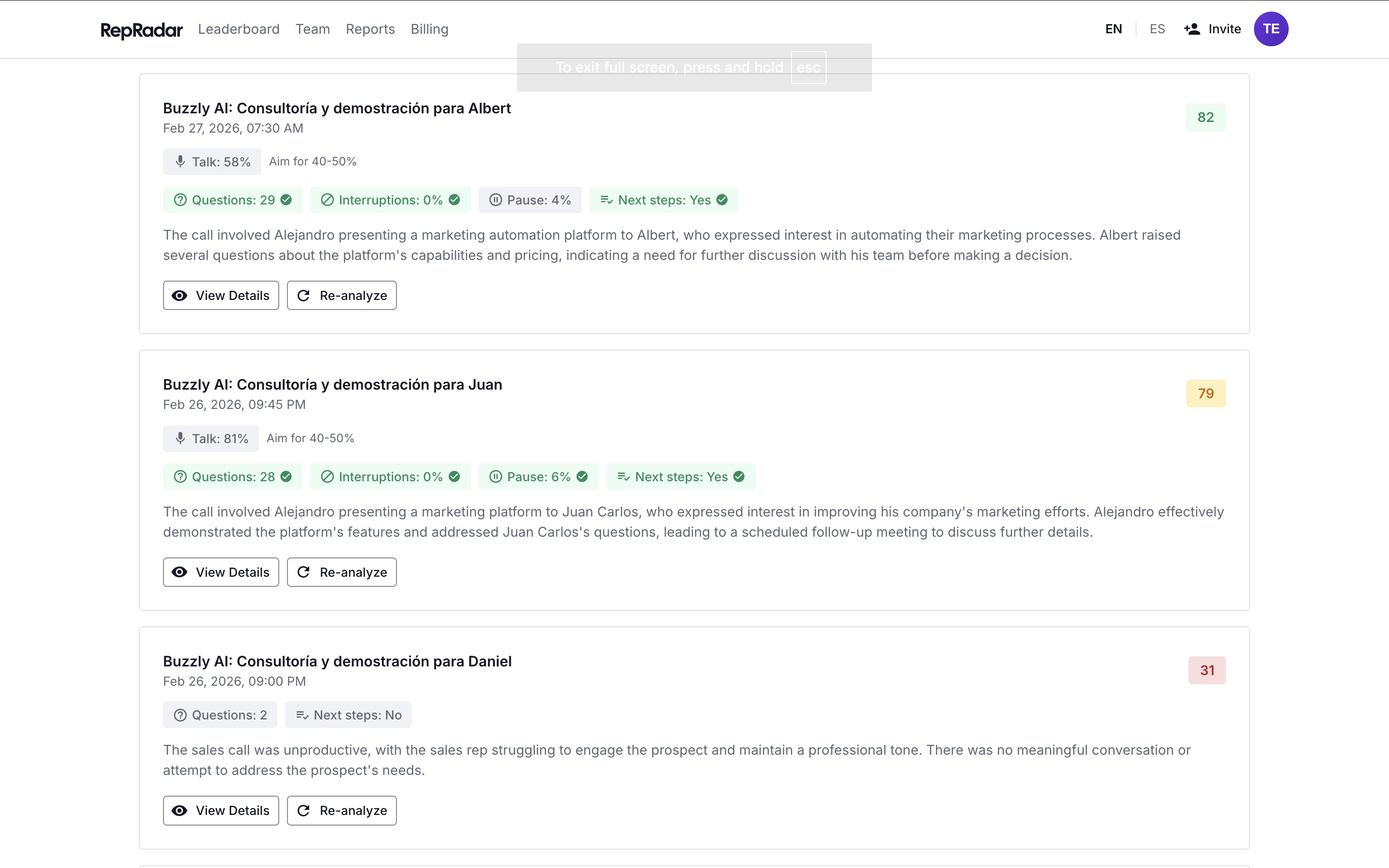Open the TE profile avatar
This screenshot has height=868, width=1389.
coord(1271,29)
